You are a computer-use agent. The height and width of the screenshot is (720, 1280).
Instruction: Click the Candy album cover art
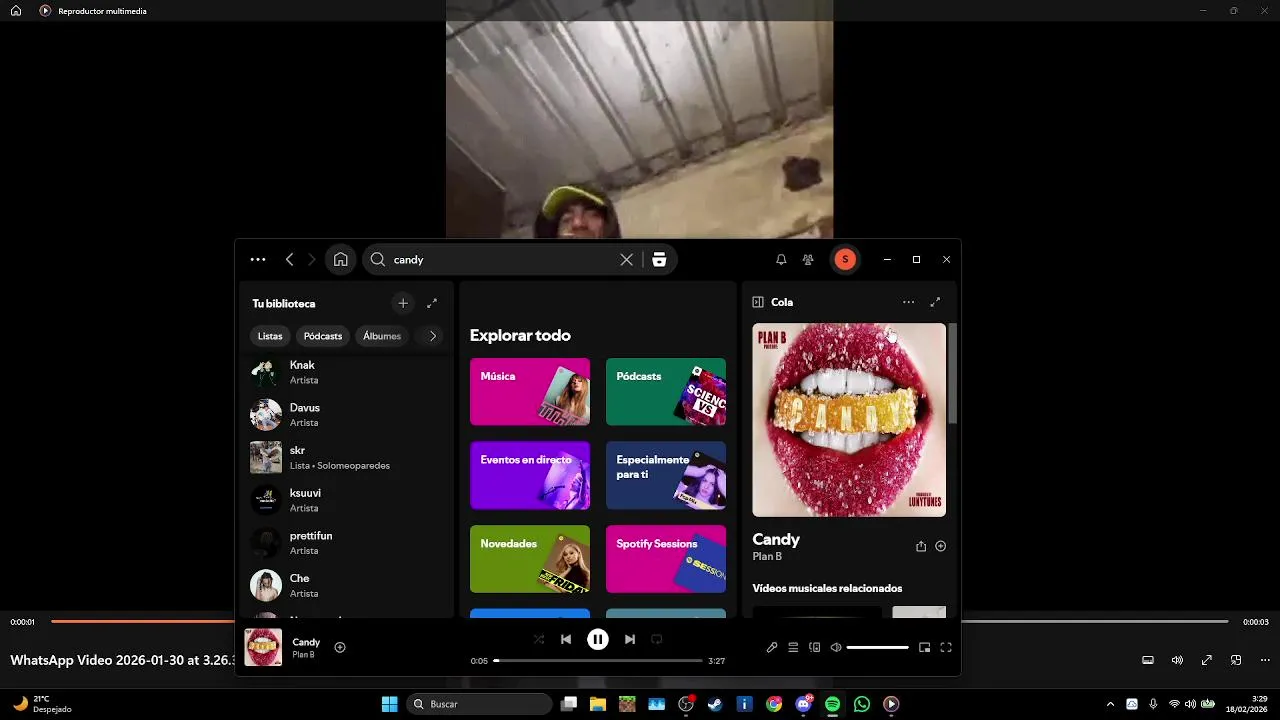pyautogui.click(x=849, y=420)
